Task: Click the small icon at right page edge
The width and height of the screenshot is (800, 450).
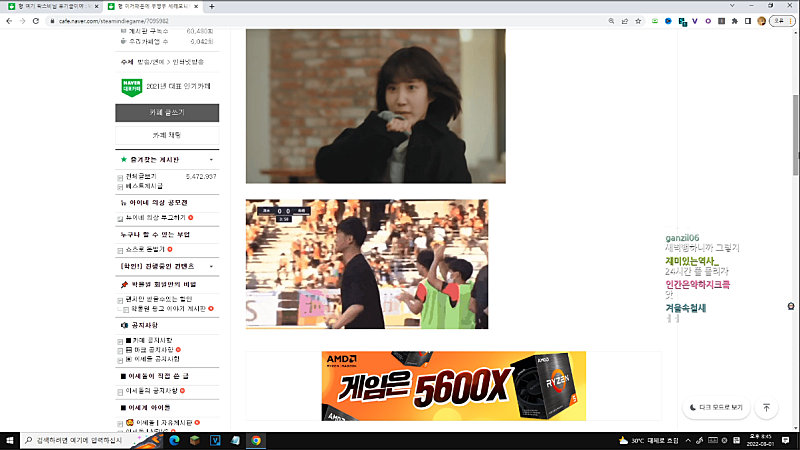Action: [x=791, y=306]
